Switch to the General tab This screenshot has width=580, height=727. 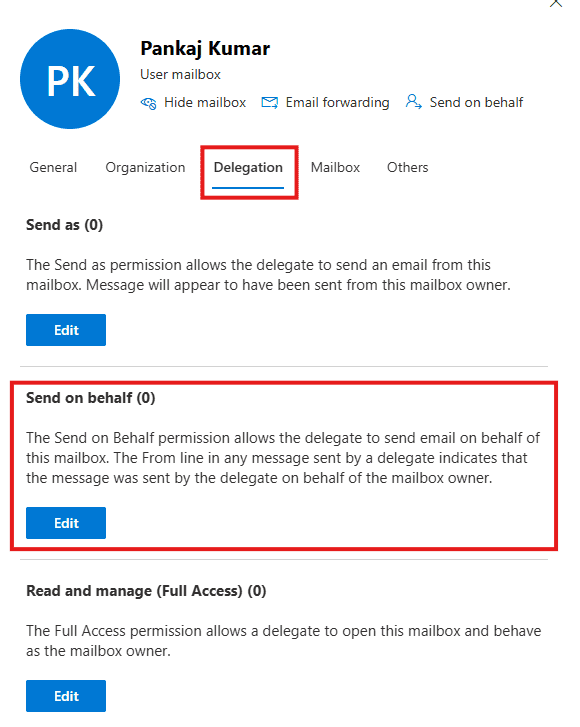[x=53, y=167]
